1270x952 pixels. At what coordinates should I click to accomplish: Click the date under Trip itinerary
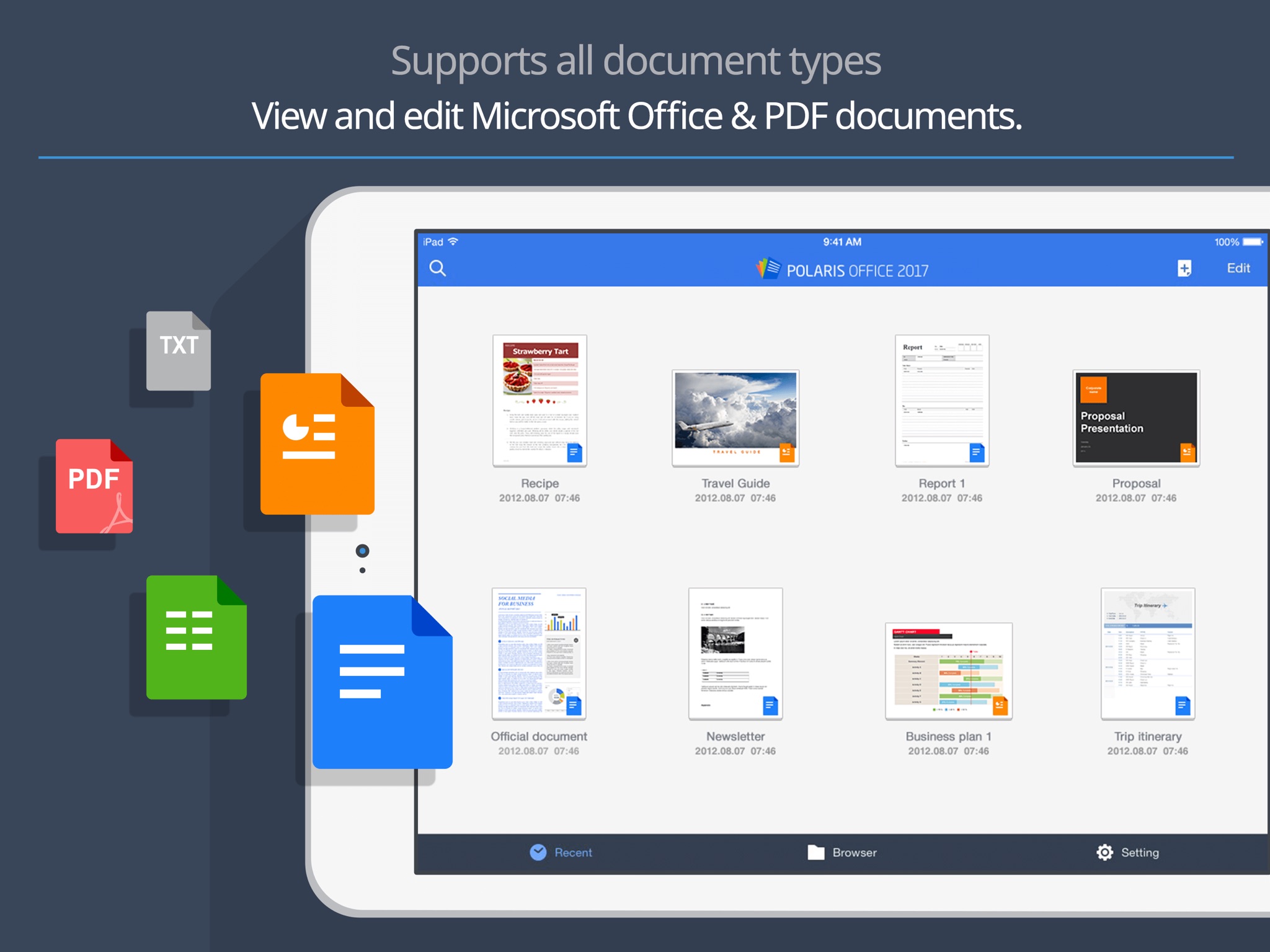1148,751
